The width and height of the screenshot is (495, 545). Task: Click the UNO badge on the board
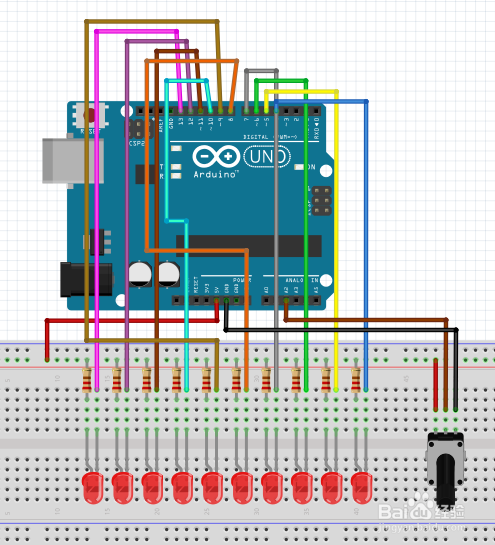click(267, 157)
